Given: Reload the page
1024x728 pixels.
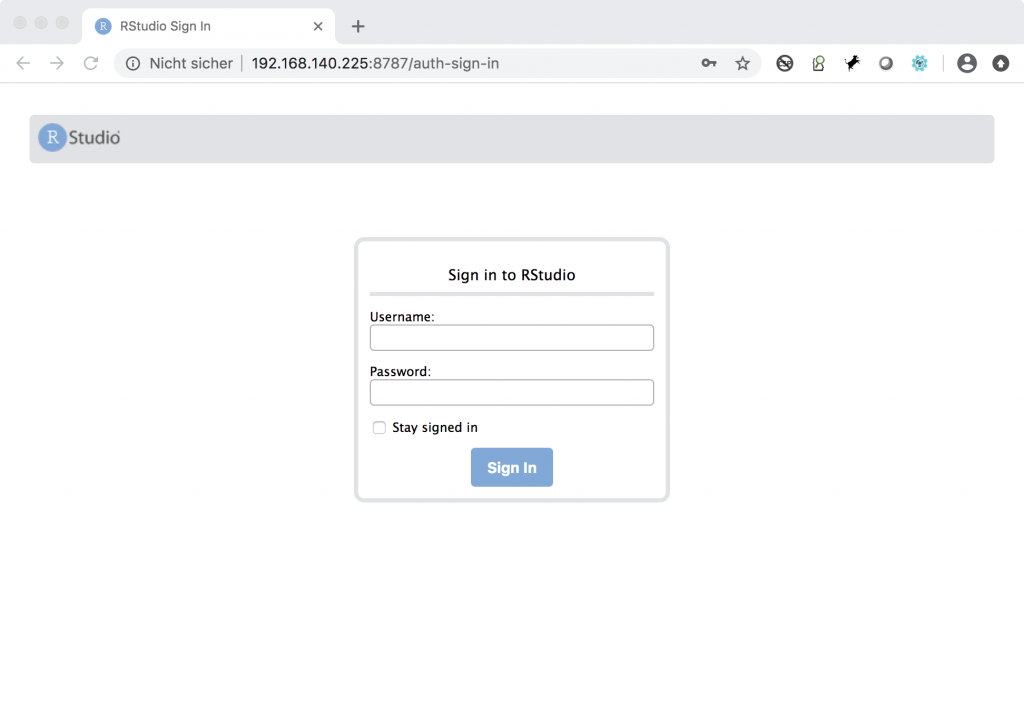Looking at the screenshot, I should pos(91,63).
